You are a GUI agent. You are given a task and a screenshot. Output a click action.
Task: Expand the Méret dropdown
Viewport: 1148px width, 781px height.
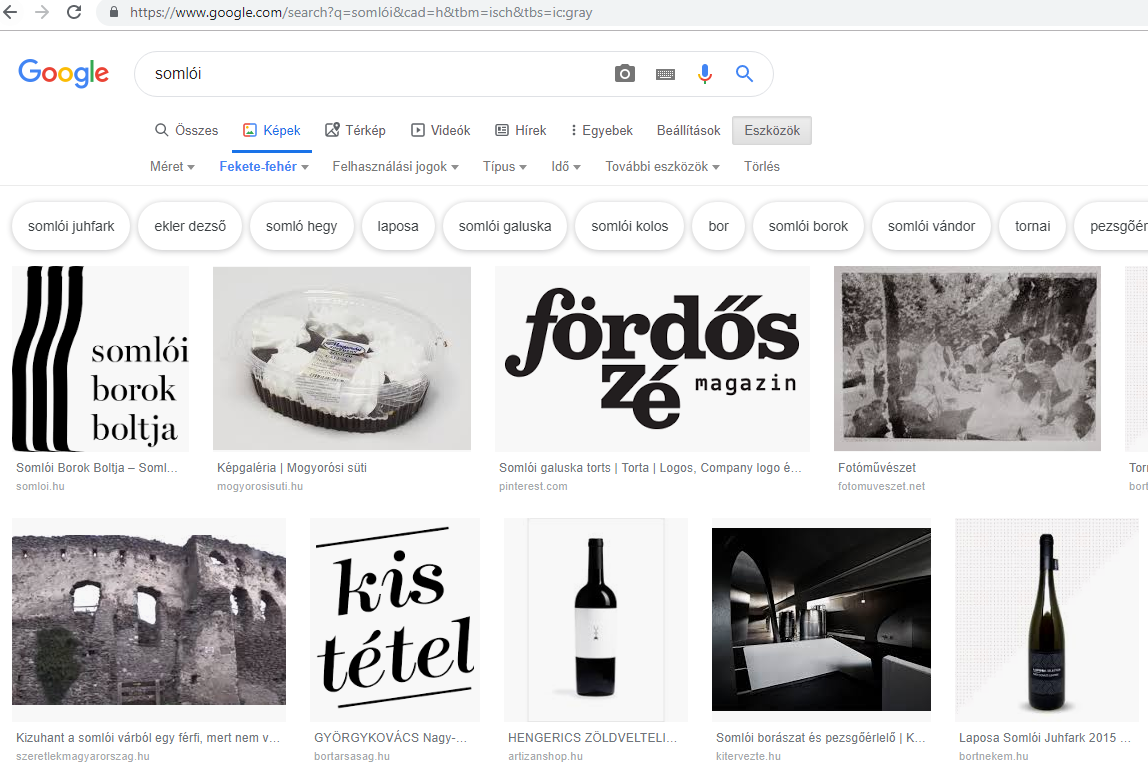pos(172,166)
